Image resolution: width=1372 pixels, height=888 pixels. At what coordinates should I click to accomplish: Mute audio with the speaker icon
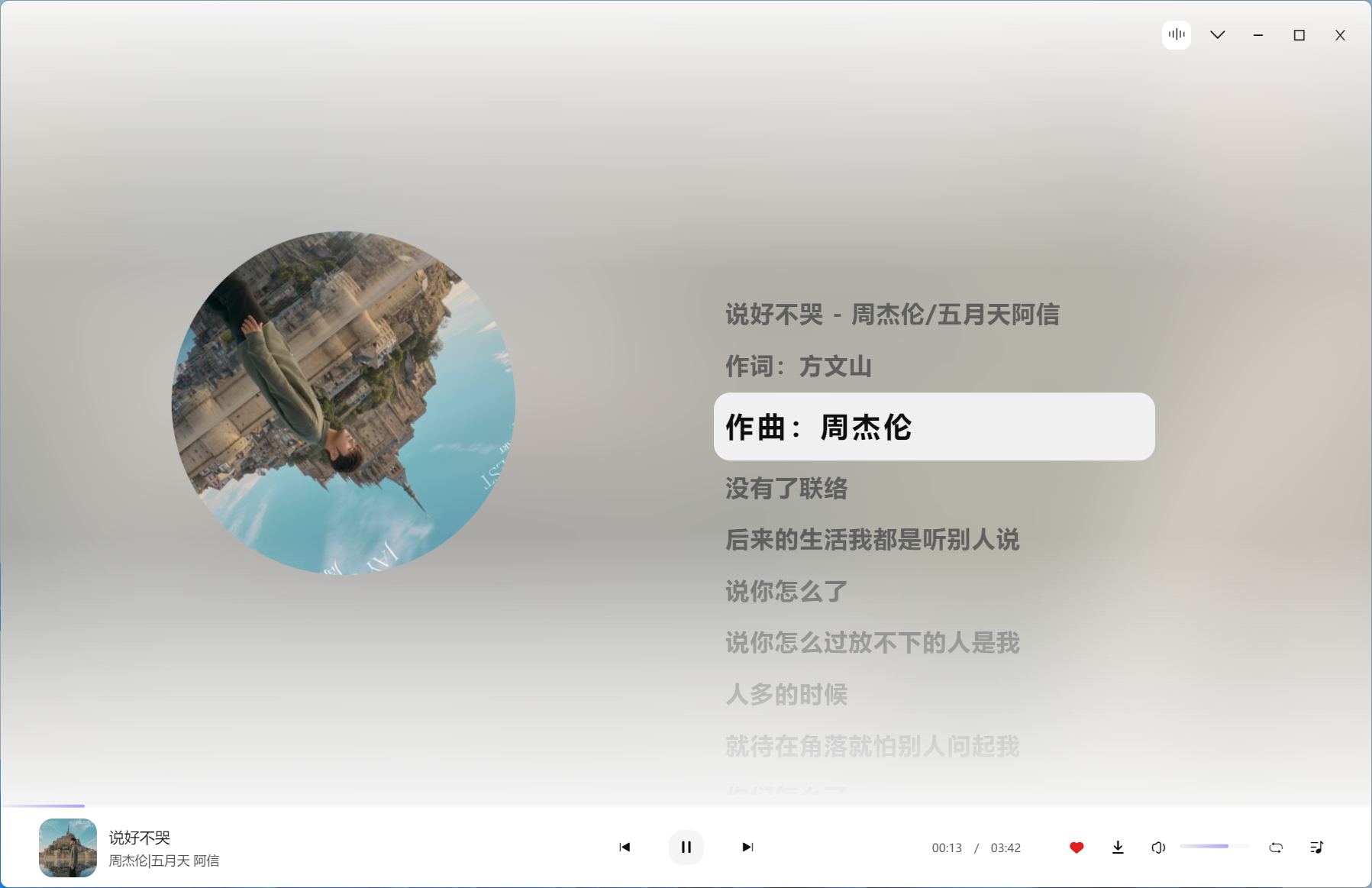[1158, 848]
